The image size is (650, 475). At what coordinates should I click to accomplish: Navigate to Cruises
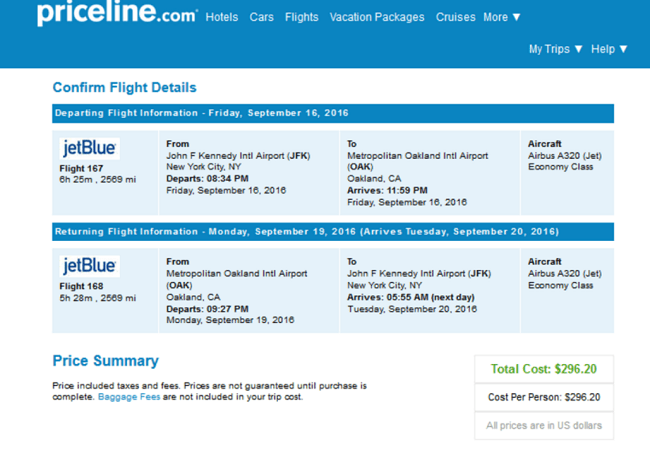point(456,17)
